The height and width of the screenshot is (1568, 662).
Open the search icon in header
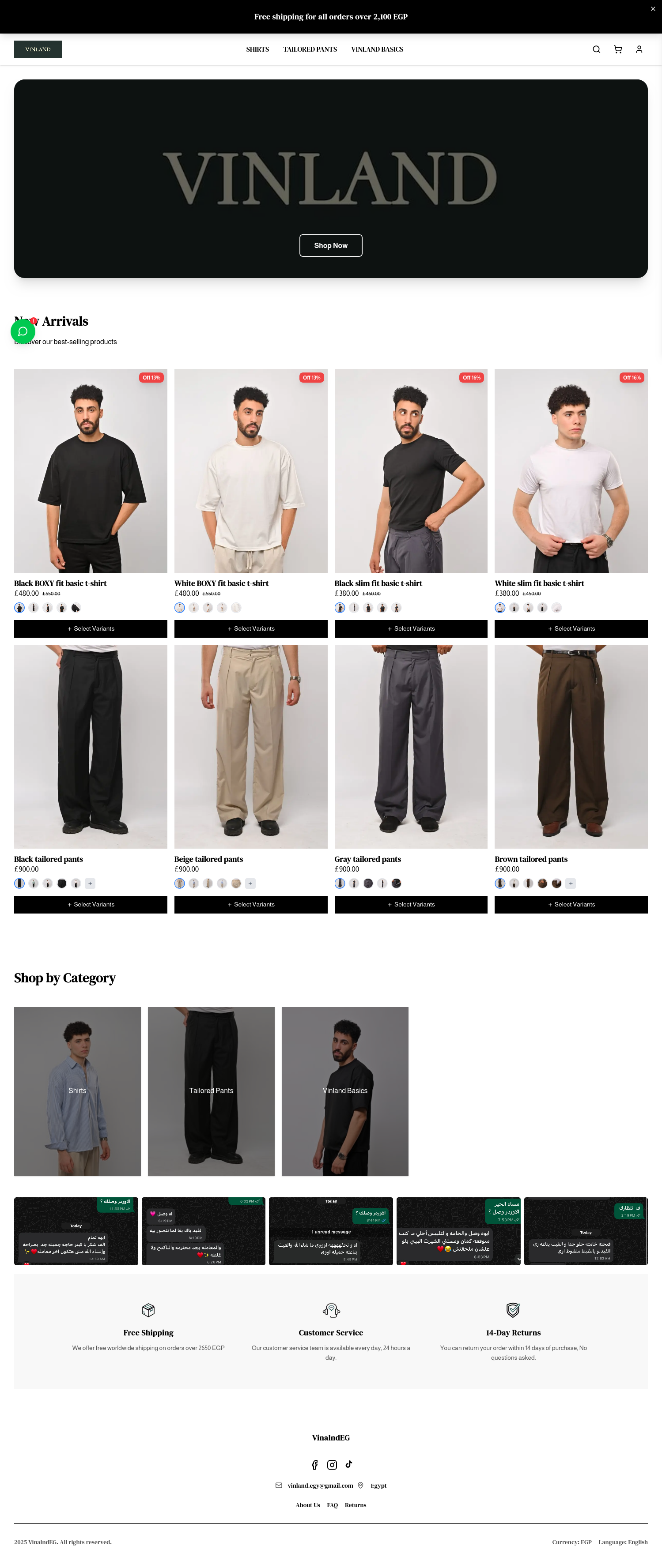click(596, 49)
